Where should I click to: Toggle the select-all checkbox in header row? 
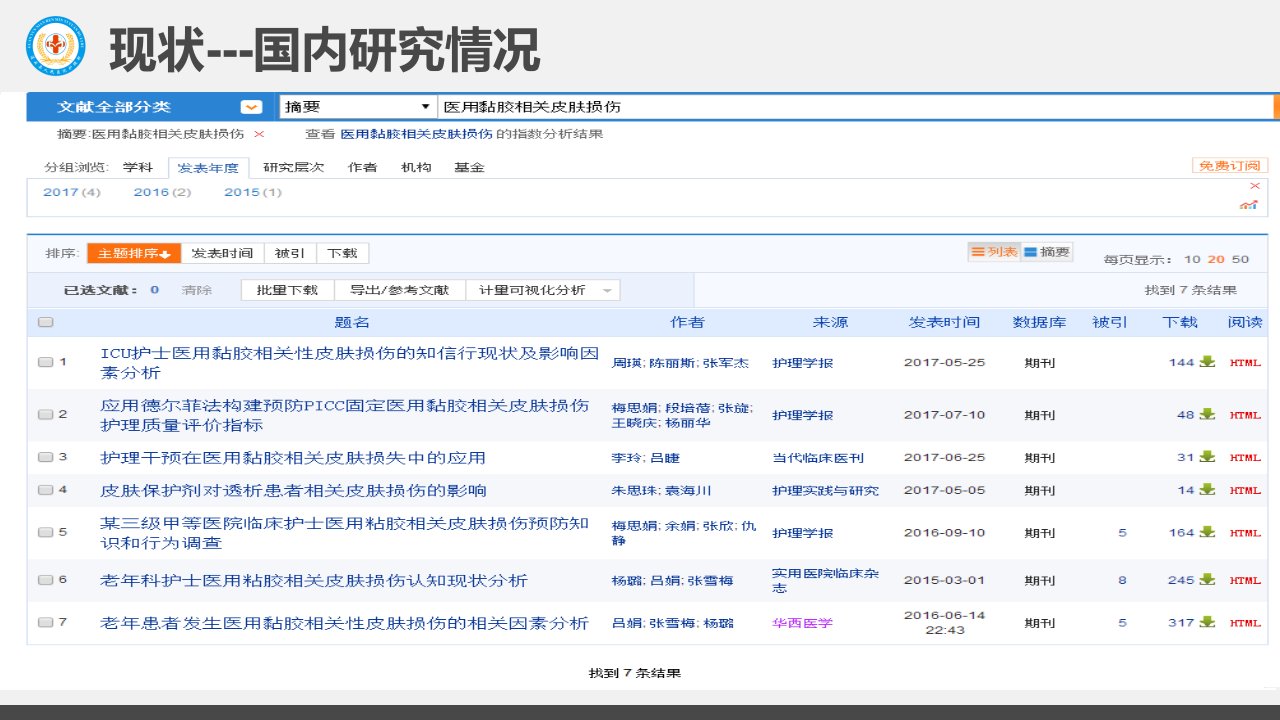coord(45,322)
